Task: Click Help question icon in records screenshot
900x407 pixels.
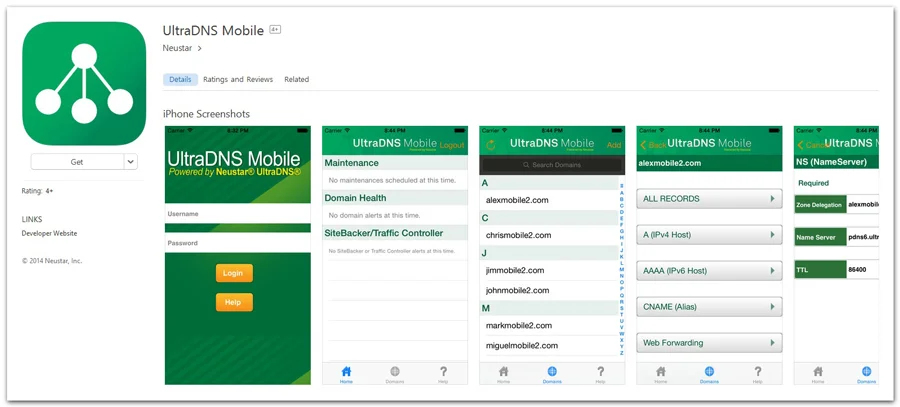Action: pos(758,374)
